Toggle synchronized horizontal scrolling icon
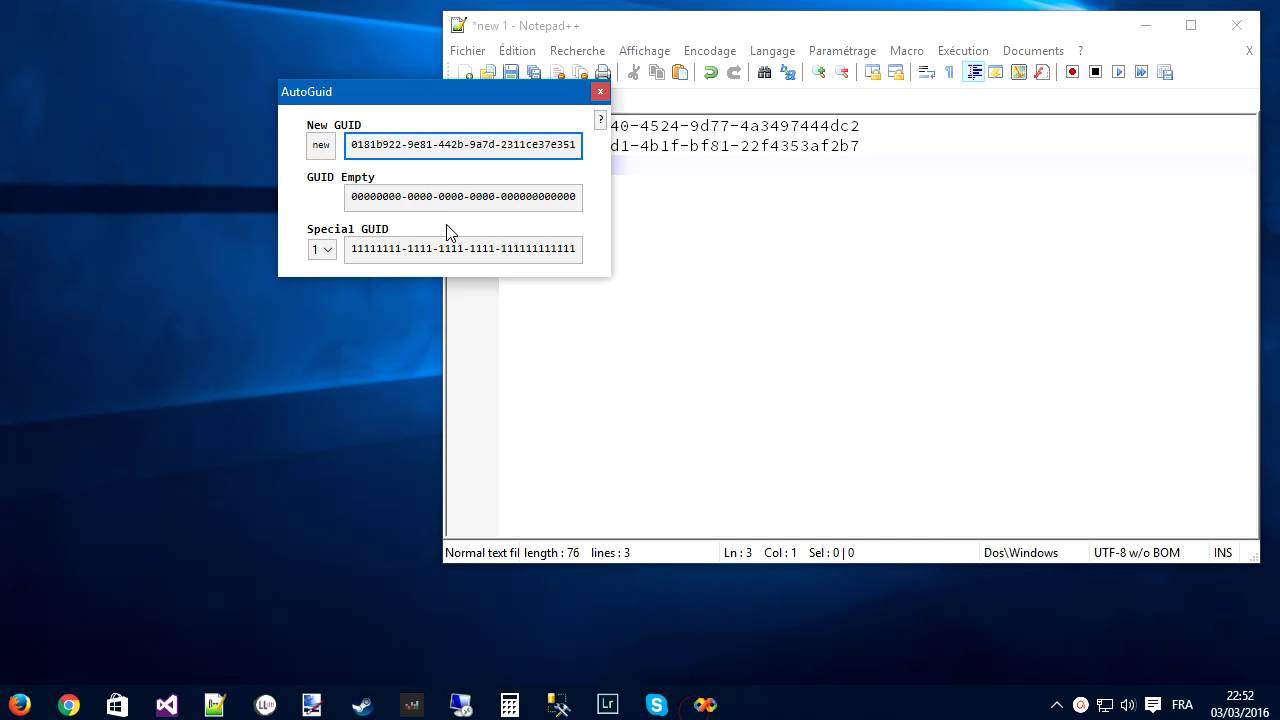1280x720 pixels. click(x=895, y=72)
